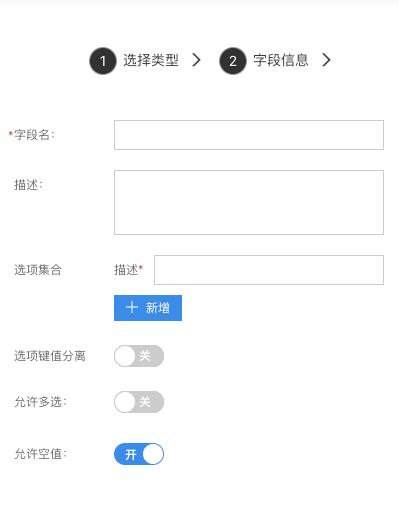
Task: Click the 选项键值分离 label text
Action: pyautogui.click(x=50, y=356)
